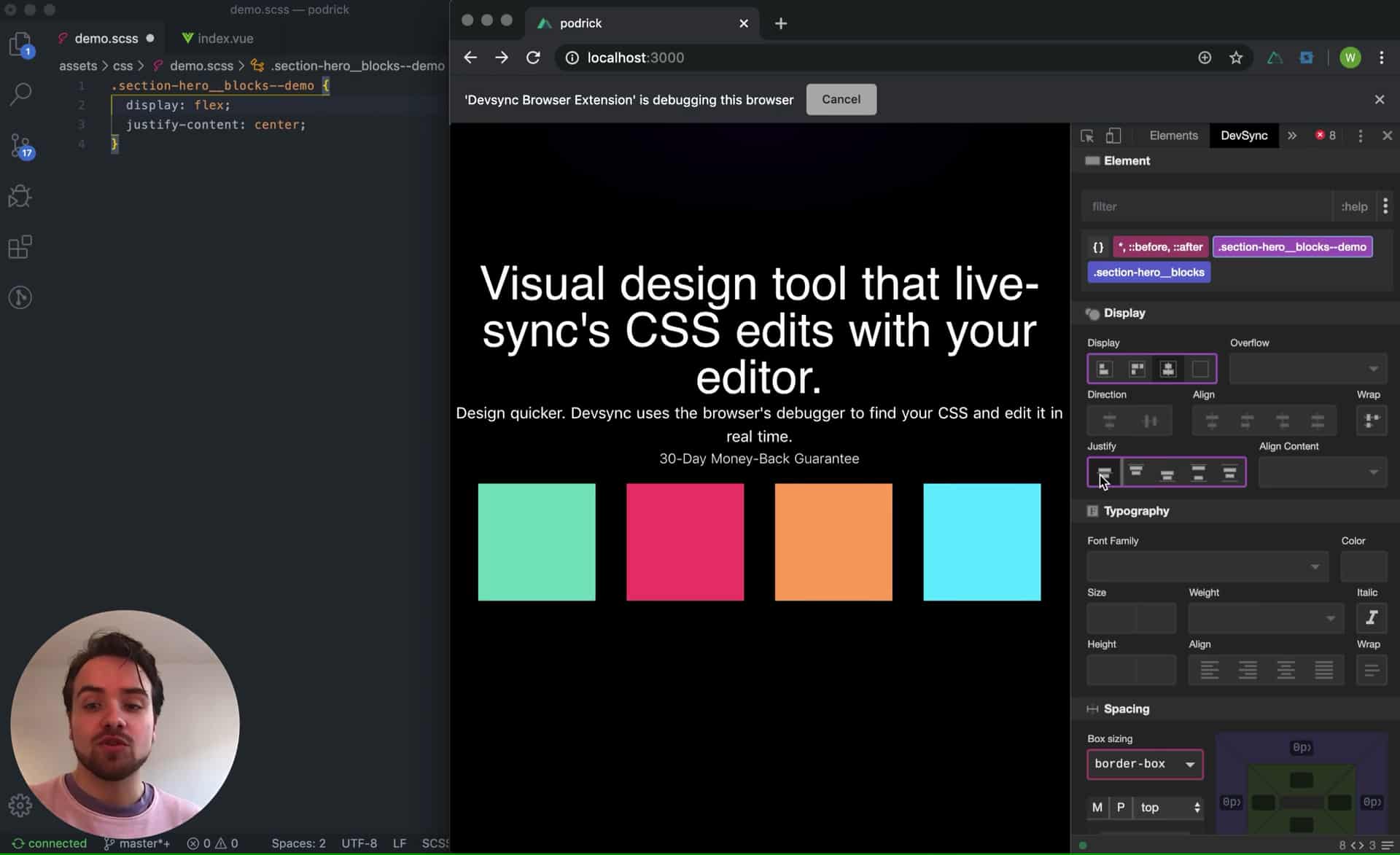Select the .section-hero__blocks selector chip
The image size is (1400, 855).
[1148, 272]
